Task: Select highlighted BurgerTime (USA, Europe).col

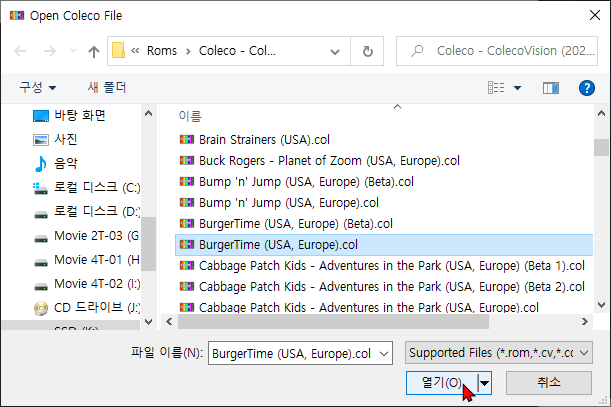Action: [384, 245]
